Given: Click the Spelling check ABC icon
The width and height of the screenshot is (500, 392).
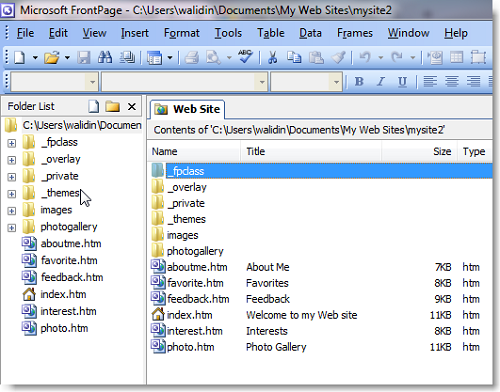Looking at the screenshot, I should point(245,57).
